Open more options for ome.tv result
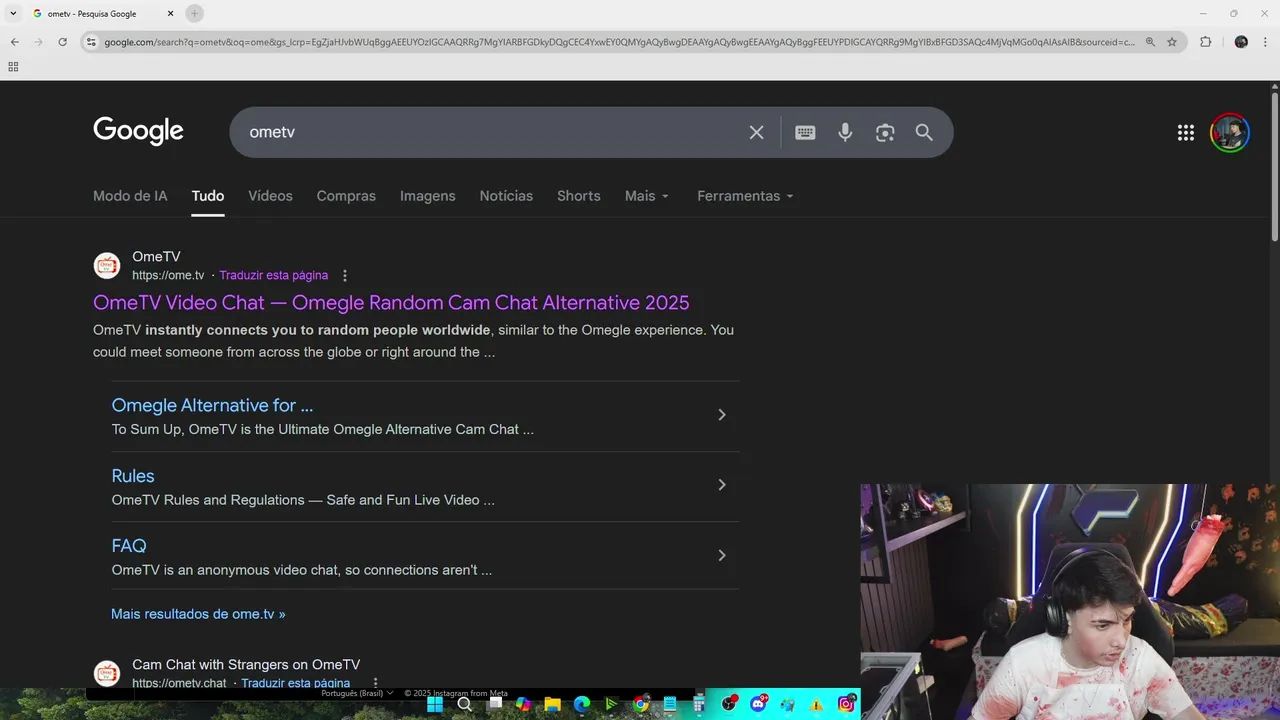Viewport: 1280px width, 720px height. (x=345, y=276)
